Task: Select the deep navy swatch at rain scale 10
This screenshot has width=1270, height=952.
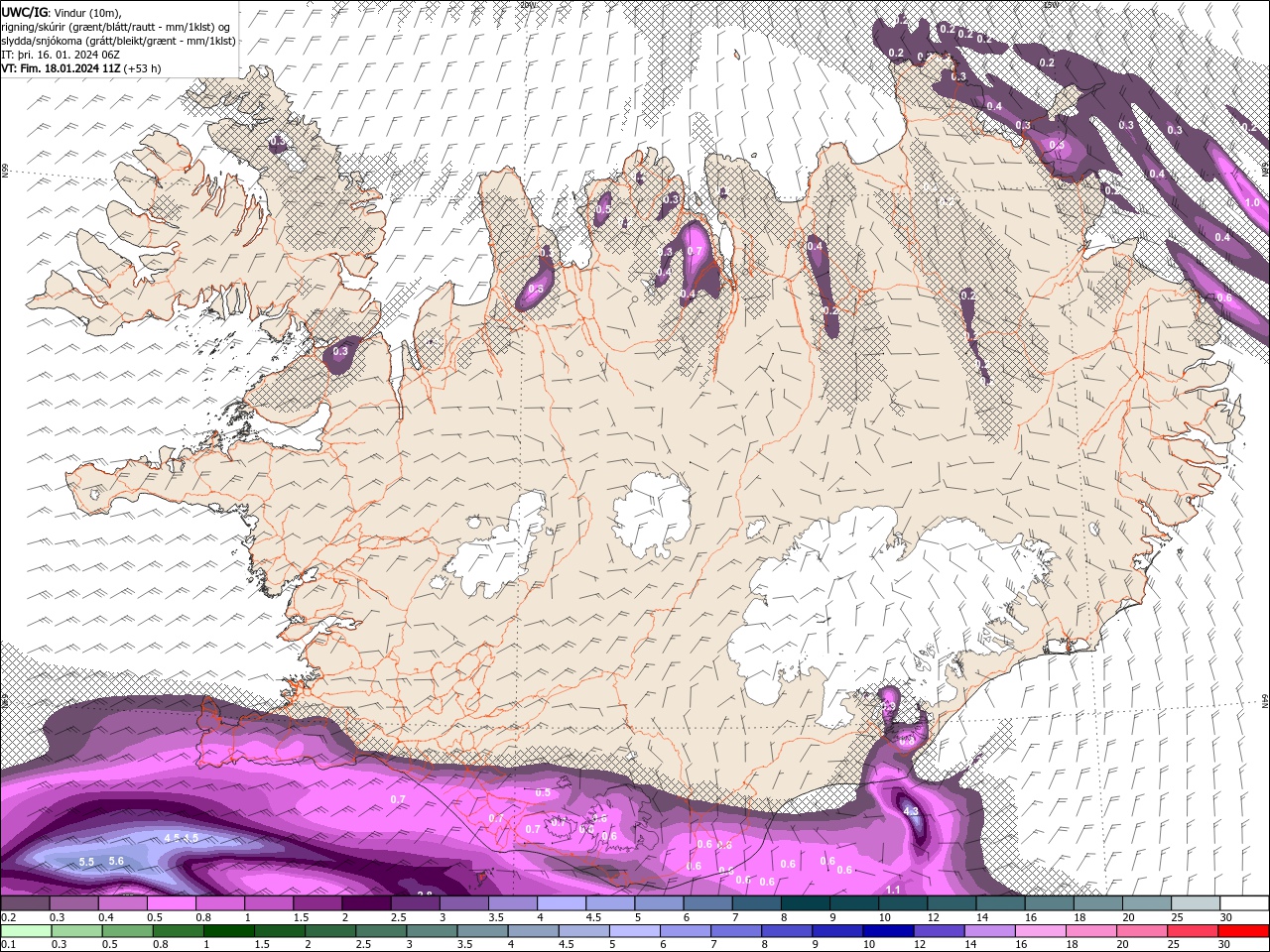Action: pyautogui.click(x=888, y=930)
